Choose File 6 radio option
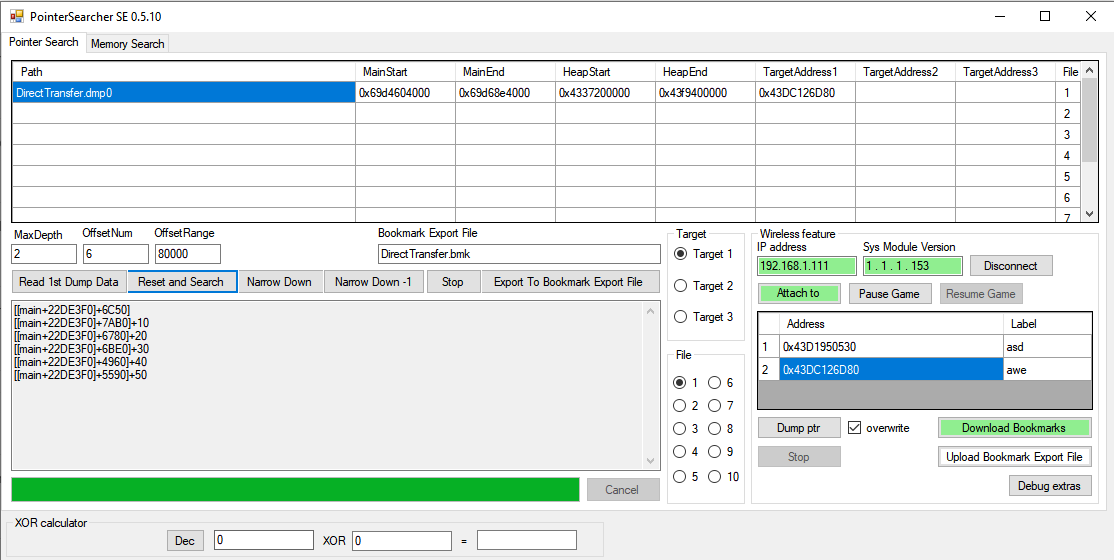Image resolution: width=1114 pixels, height=560 pixels. pos(715,382)
